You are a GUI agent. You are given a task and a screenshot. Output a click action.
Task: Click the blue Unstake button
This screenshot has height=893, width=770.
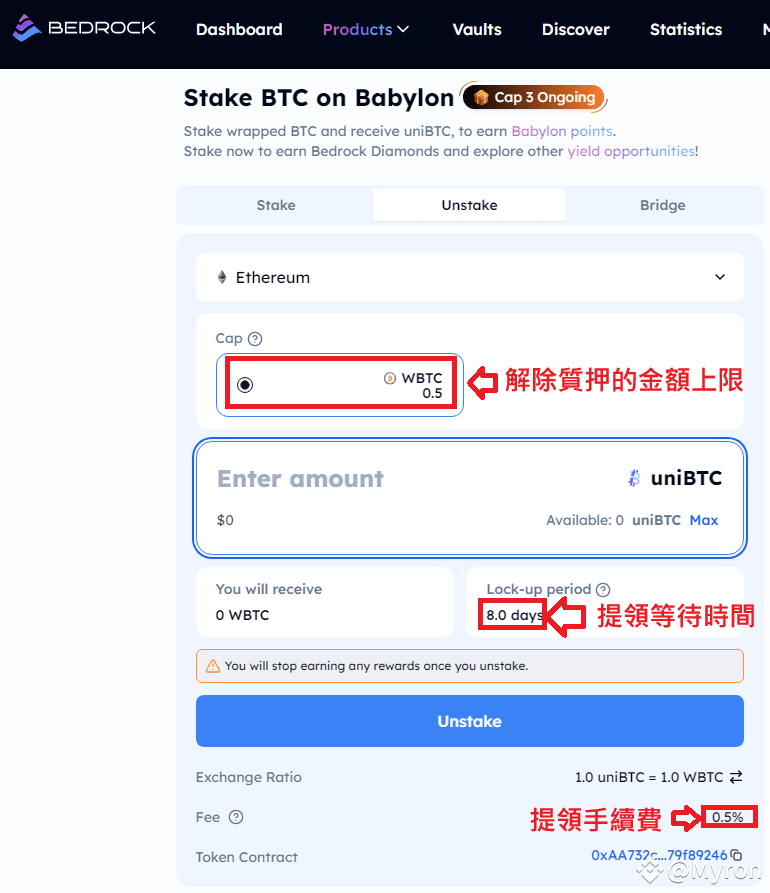click(470, 721)
